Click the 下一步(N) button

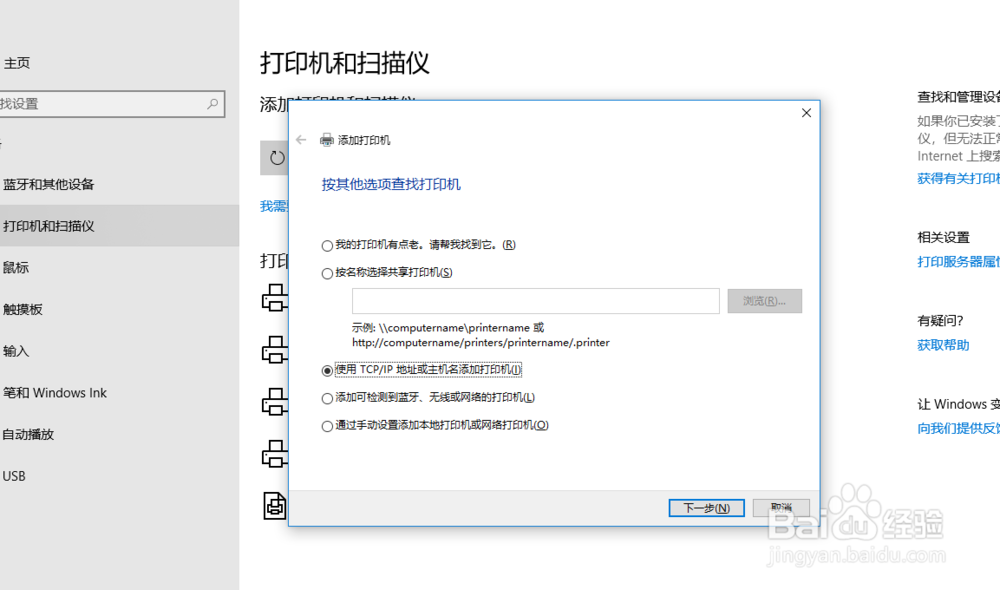click(x=705, y=507)
